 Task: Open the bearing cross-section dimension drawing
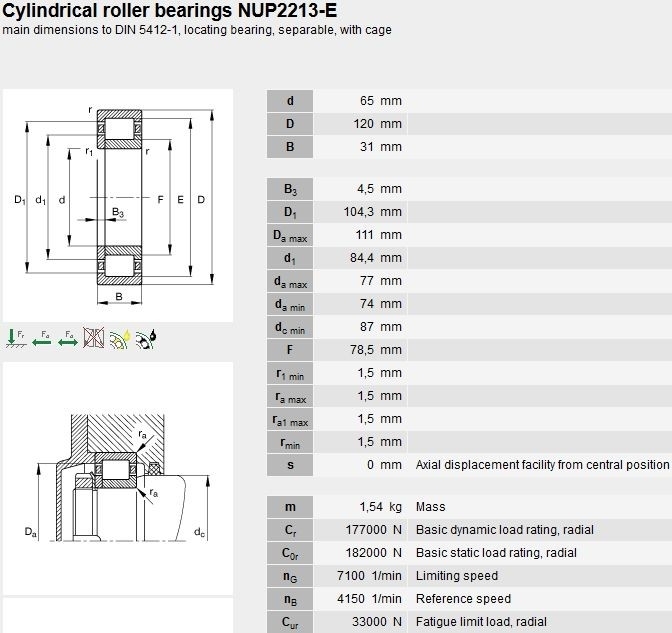point(118,206)
